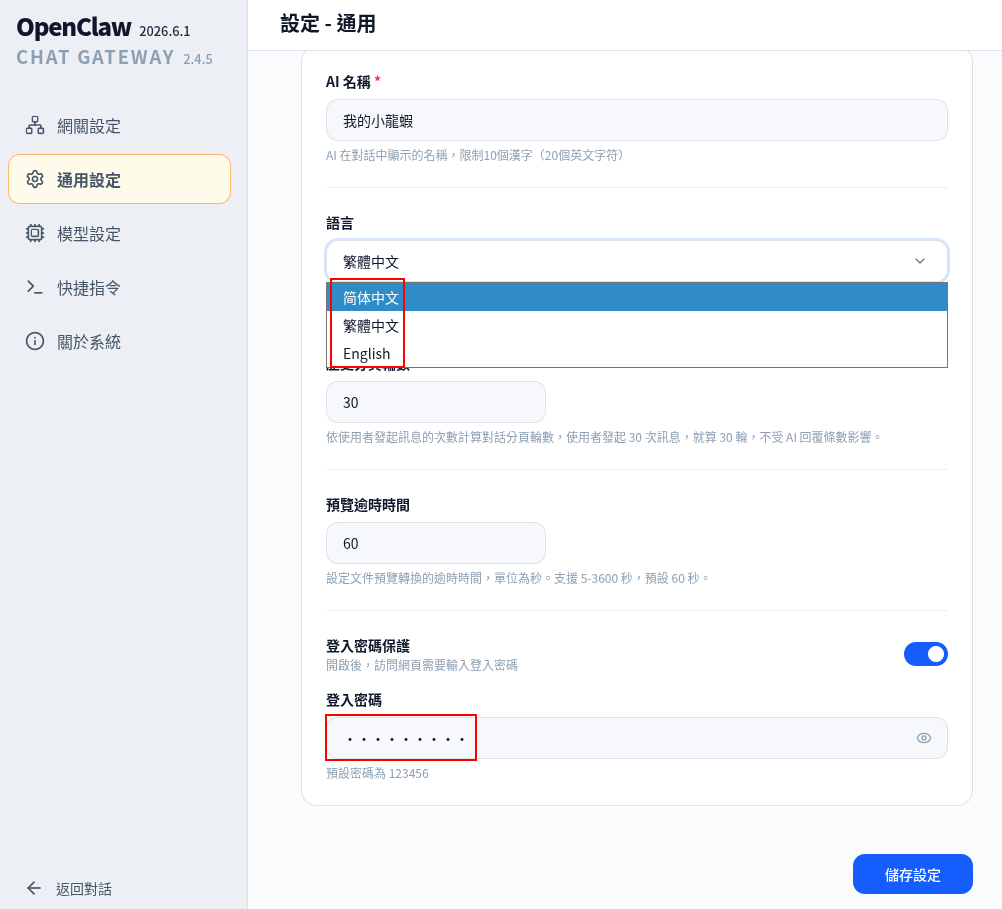Click the pagination rounds field showing 30
This screenshot has height=909, width=1002.
coord(436,402)
